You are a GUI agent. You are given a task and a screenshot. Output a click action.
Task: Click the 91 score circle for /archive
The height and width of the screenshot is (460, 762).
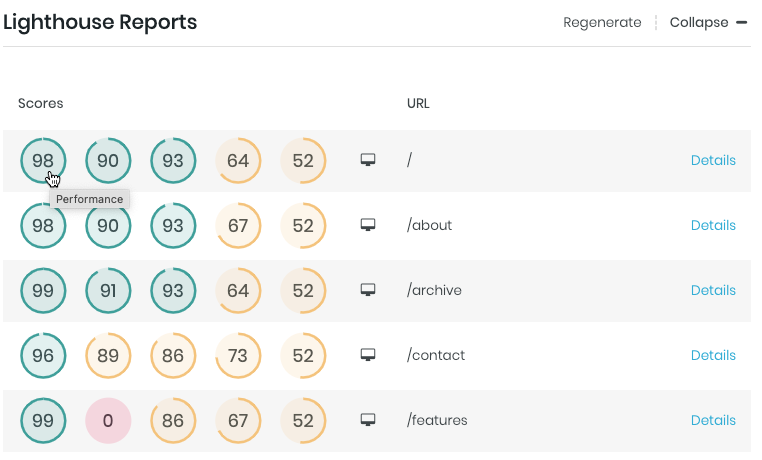(x=108, y=290)
